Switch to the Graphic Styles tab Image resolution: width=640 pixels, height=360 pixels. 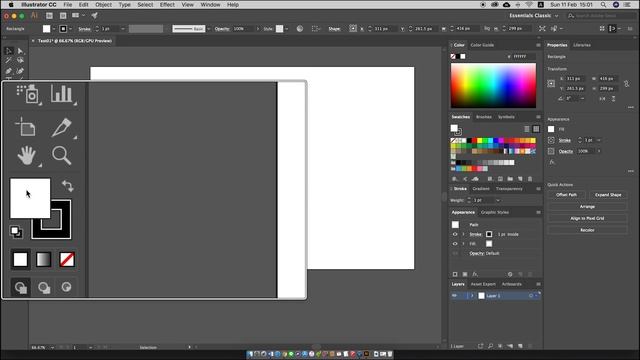[495, 213]
